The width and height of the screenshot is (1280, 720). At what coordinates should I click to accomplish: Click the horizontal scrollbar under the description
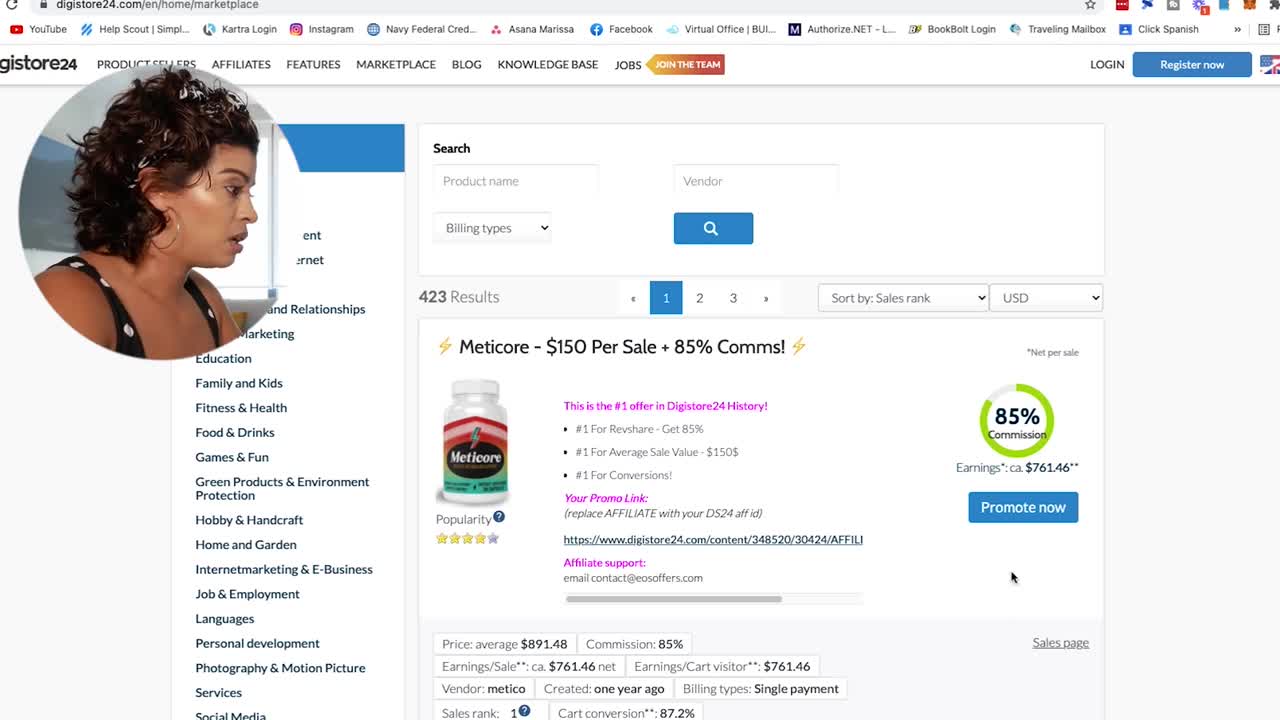pos(673,599)
